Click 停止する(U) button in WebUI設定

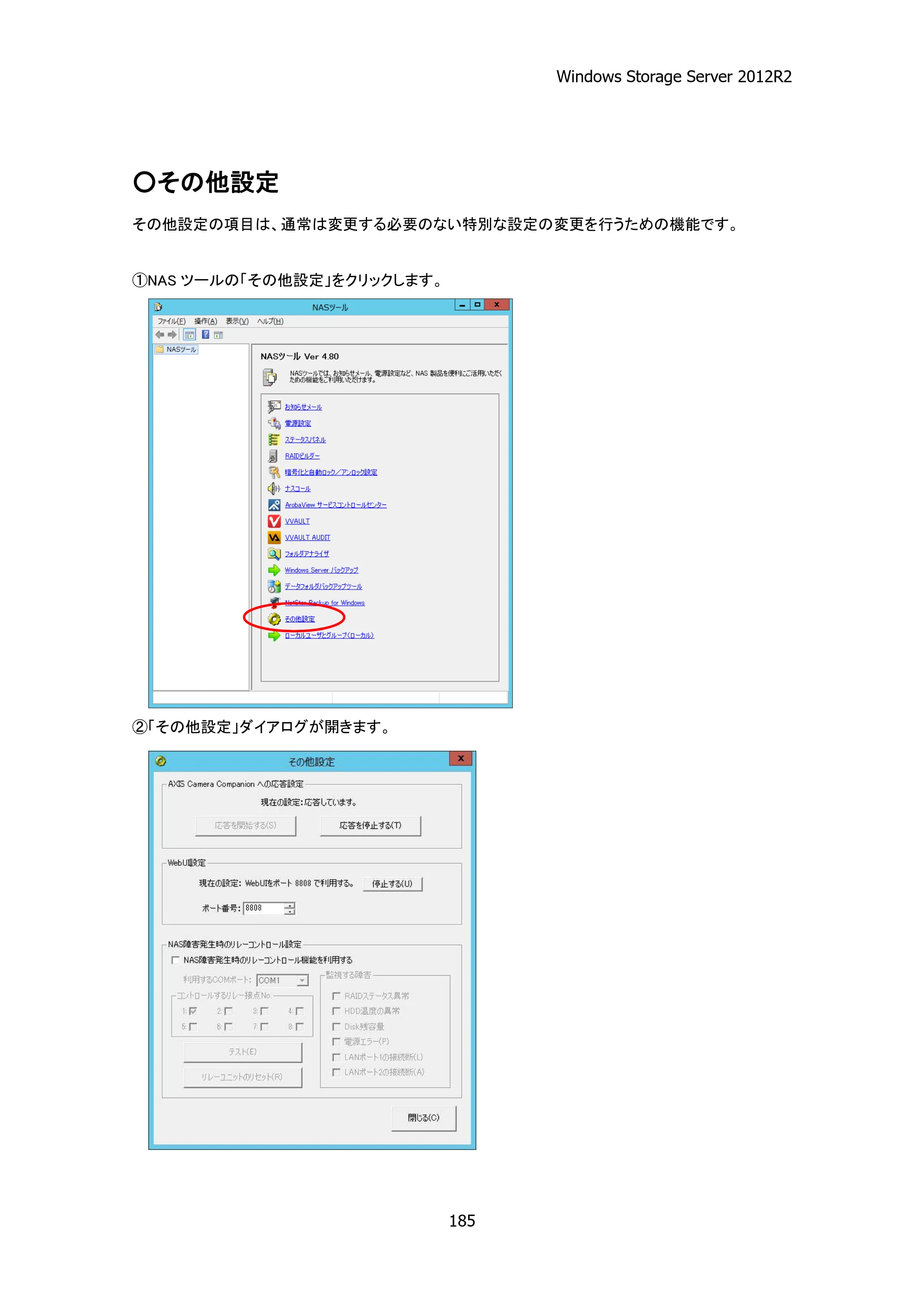tap(392, 883)
